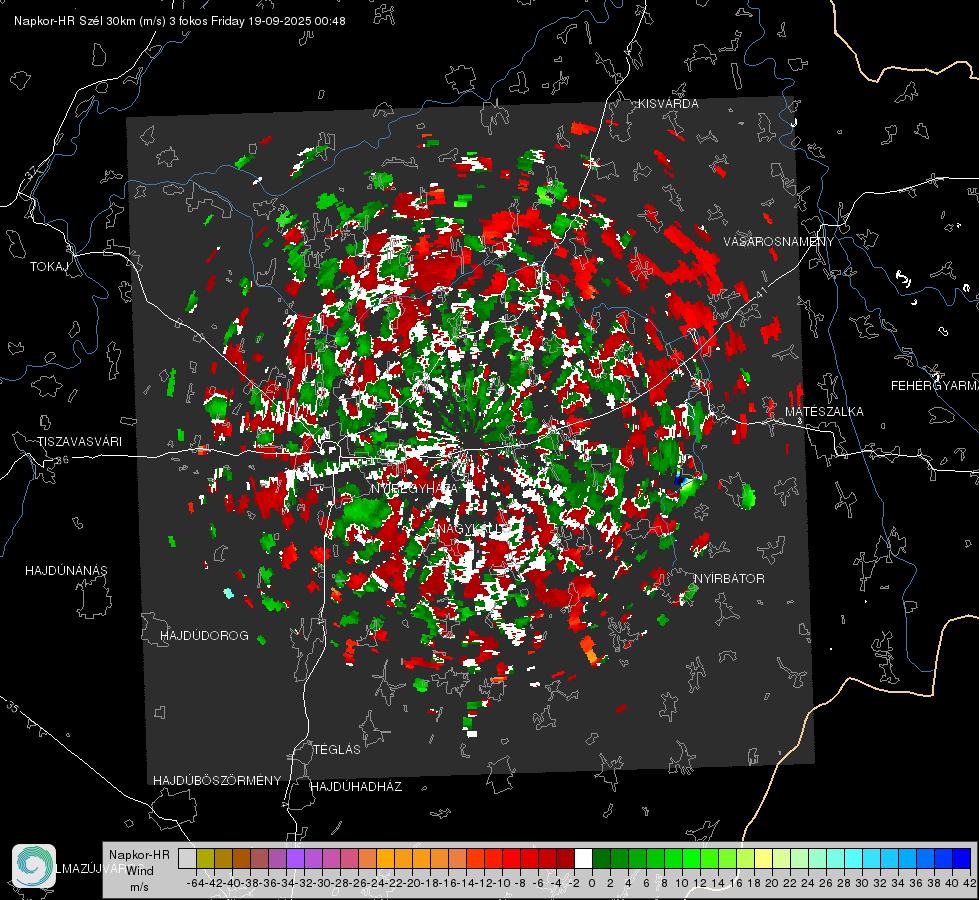The width and height of the screenshot is (979, 900).
Task: Select the TISZAVASVÁRI map label
Action: pyautogui.click(x=79, y=442)
